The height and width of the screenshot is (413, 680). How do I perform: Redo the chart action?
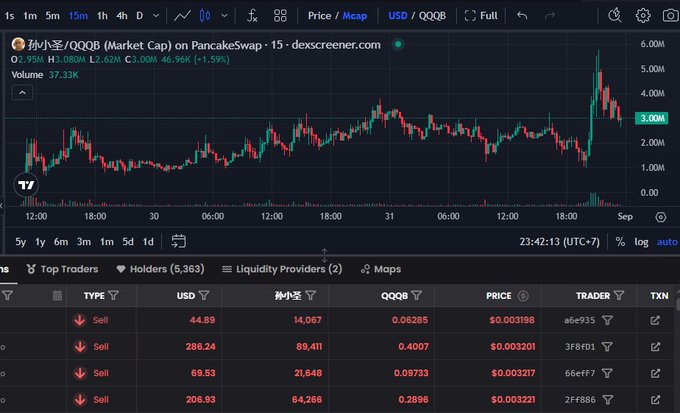550,16
